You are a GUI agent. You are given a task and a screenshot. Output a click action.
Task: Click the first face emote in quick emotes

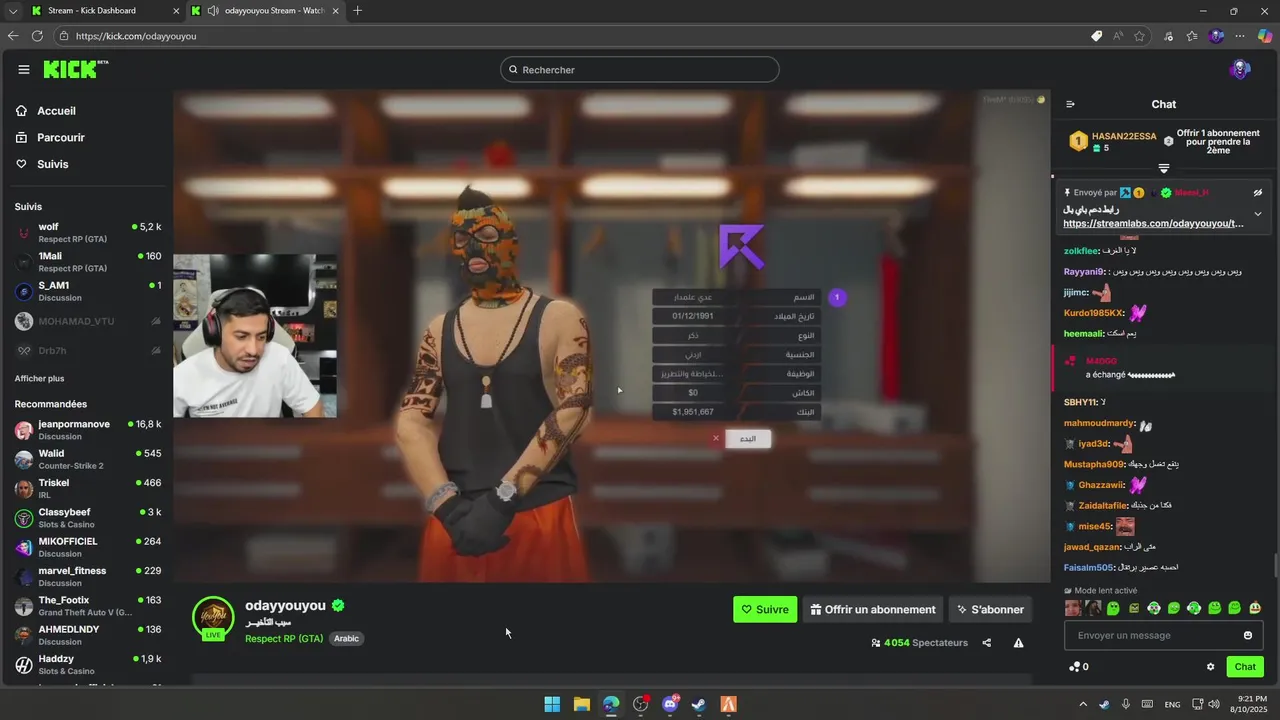(x=1073, y=608)
